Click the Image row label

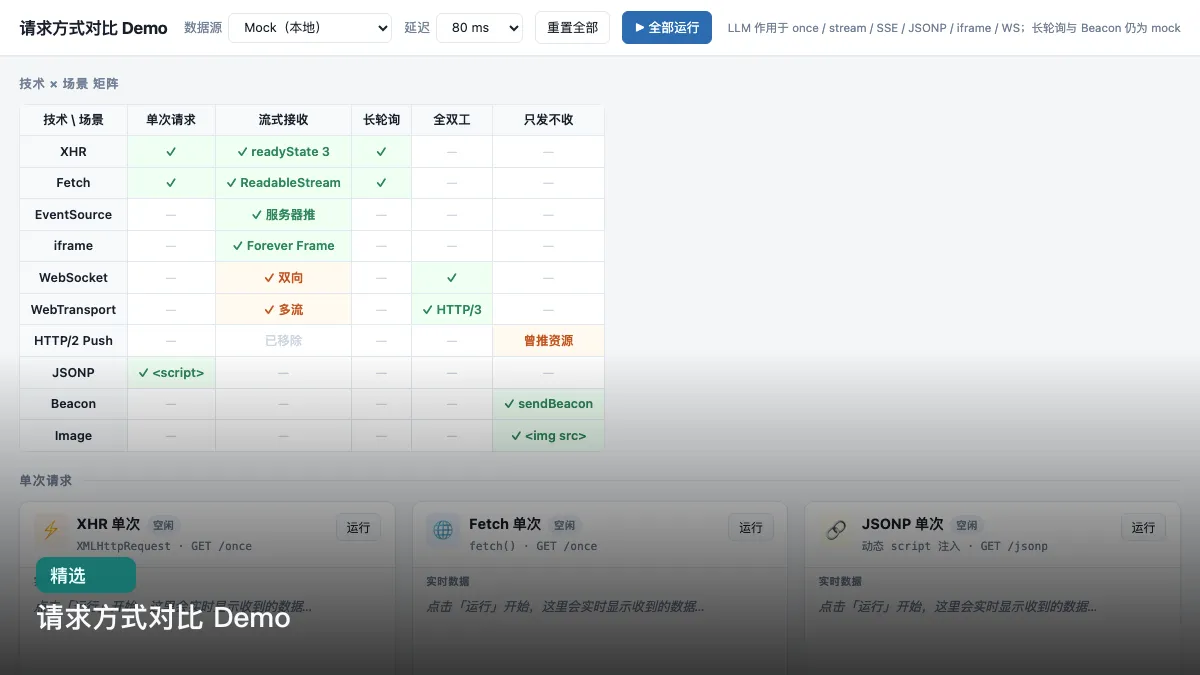[x=73, y=436]
